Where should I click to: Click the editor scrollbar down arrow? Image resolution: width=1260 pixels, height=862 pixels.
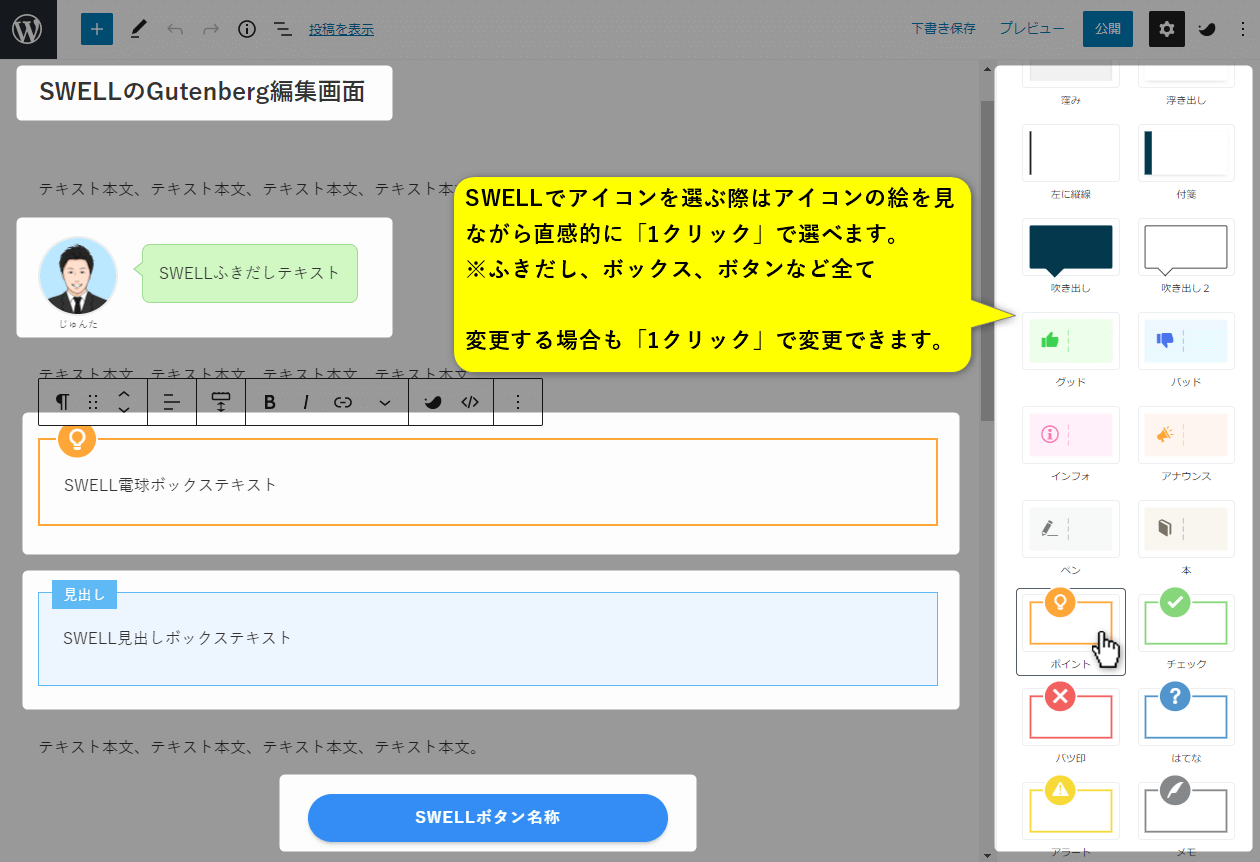[987, 855]
